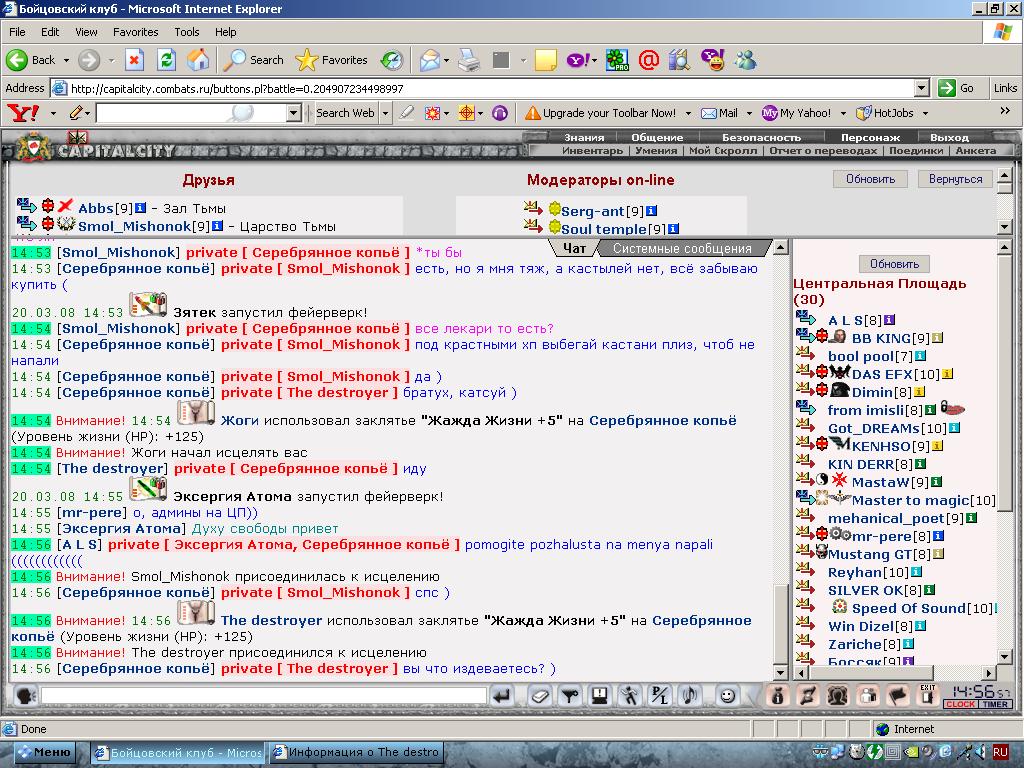Image resolution: width=1024 pixels, height=768 pixels.
Task: Open the Инвентарь link in game menu
Action: coord(592,151)
